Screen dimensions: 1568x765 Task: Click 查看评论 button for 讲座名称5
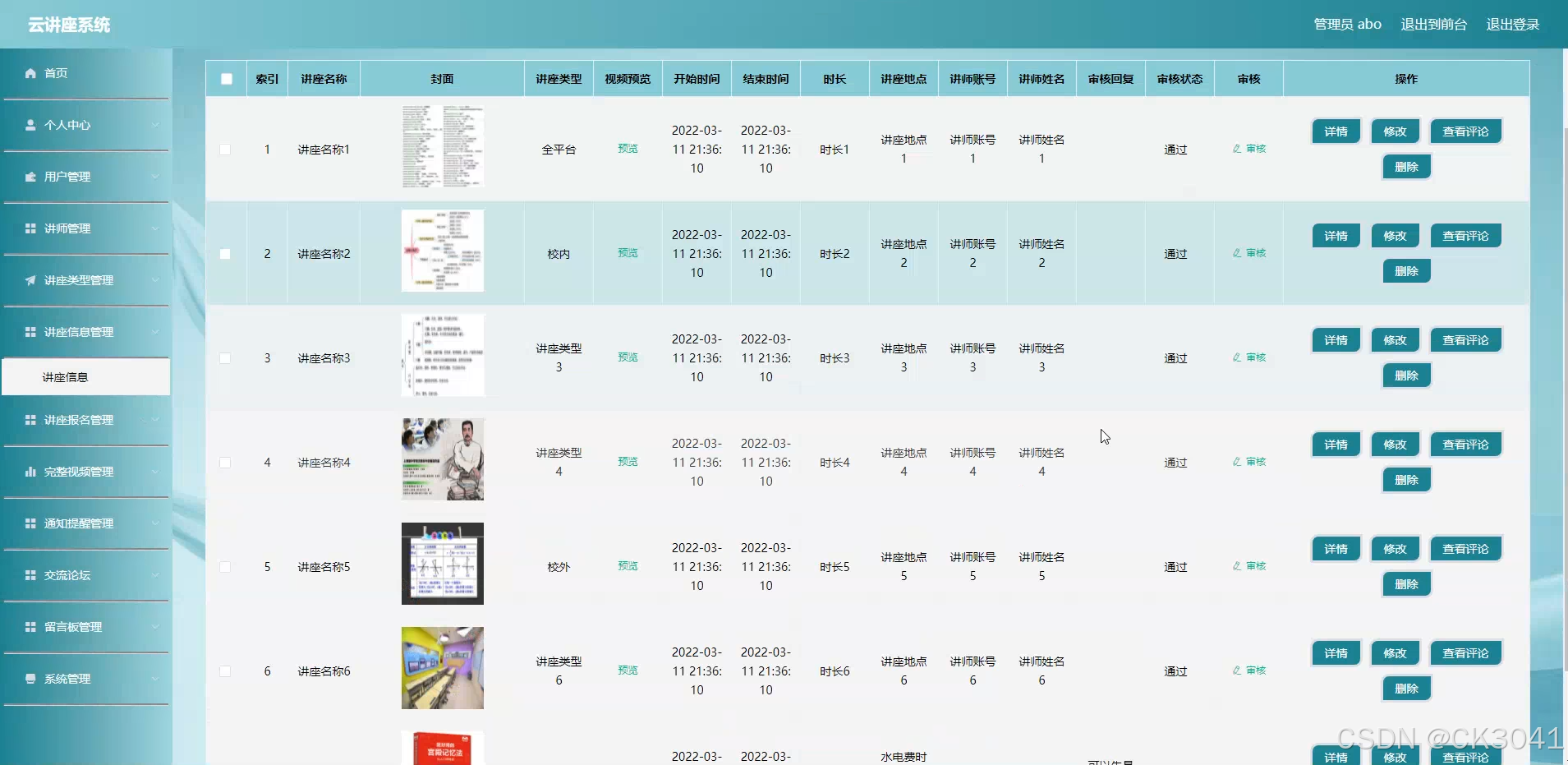pyautogui.click(x=1465, y=549)
